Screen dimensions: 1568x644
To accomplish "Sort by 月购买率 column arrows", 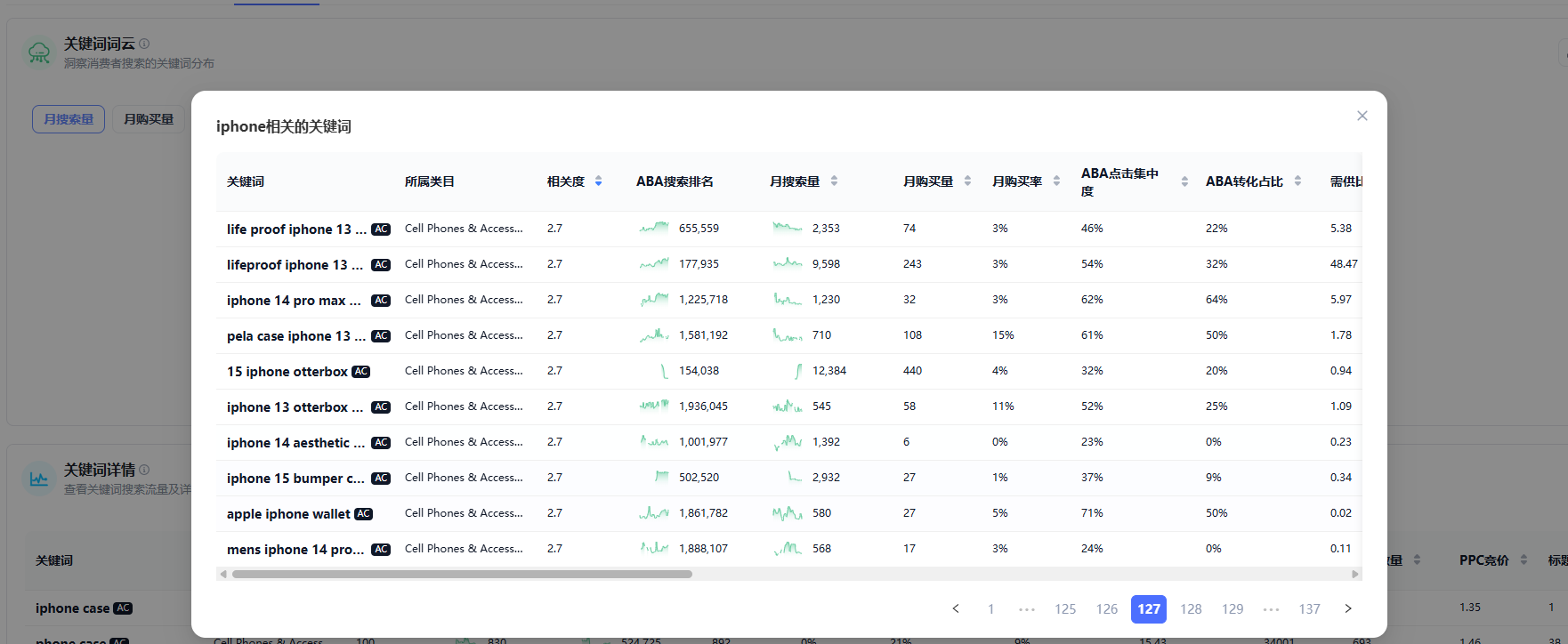I will point(1056,181).
